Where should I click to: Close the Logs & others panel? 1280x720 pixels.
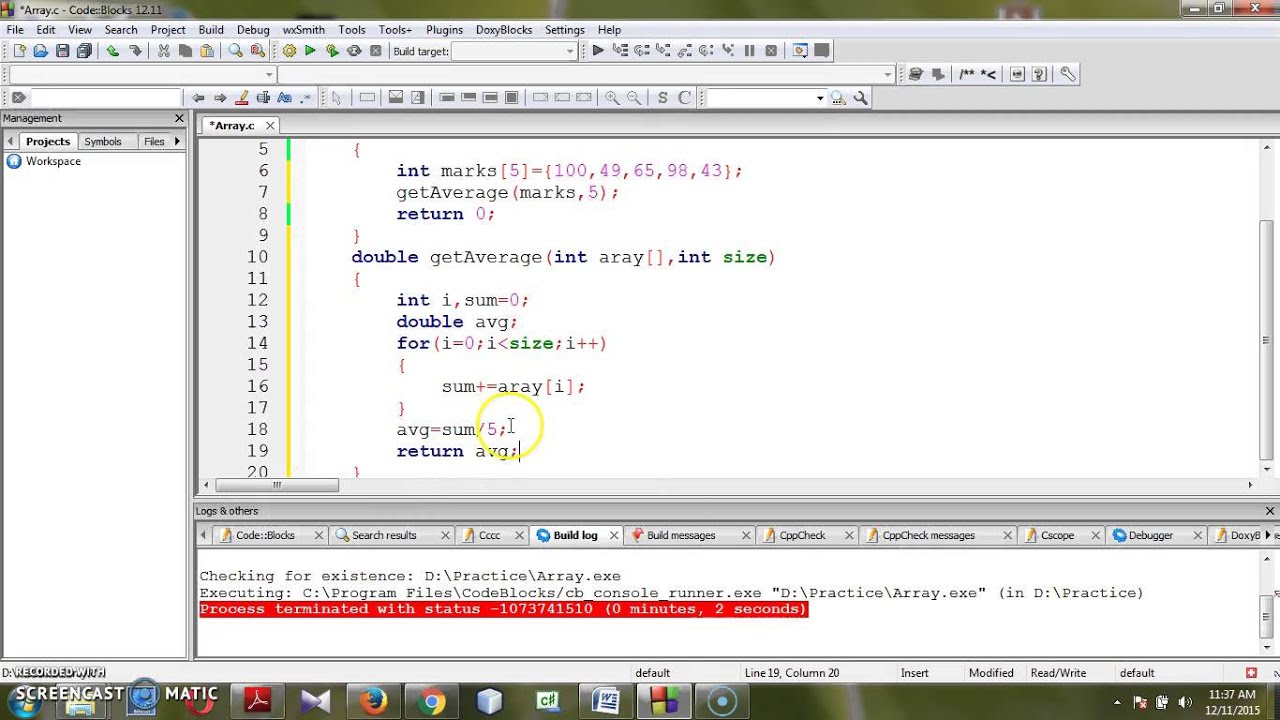tap(1271, 511)
